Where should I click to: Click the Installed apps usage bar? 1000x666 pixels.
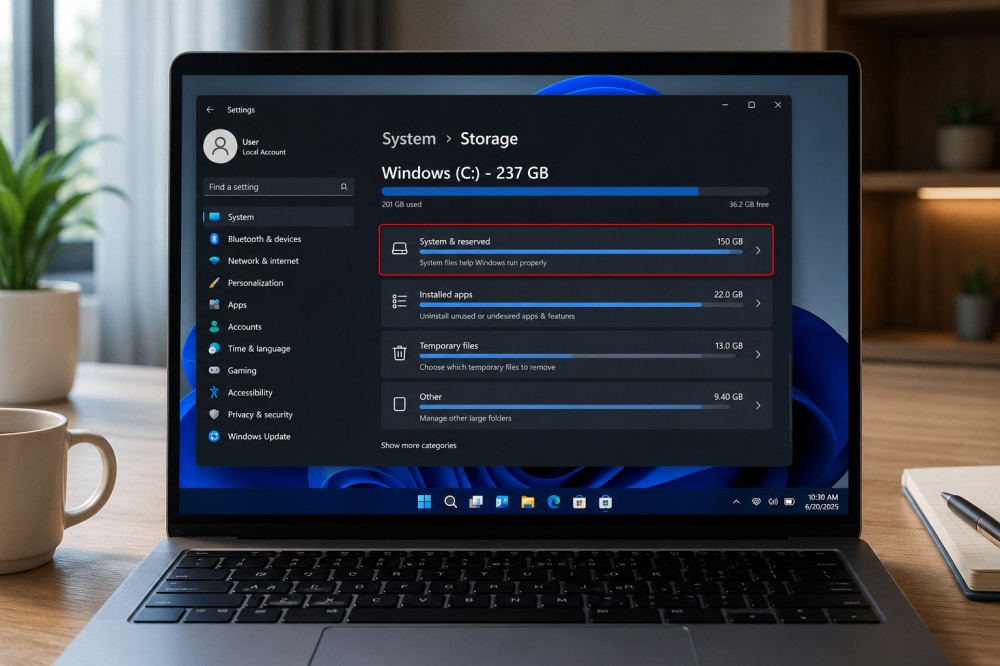point(581,305)
